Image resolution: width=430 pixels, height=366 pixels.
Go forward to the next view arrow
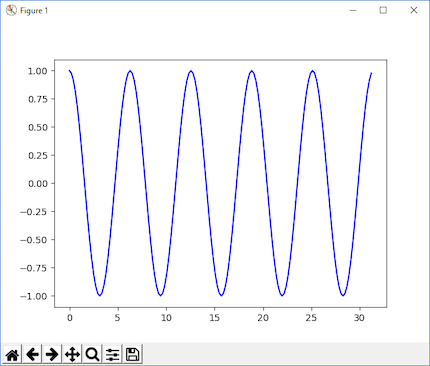pyautogui.click(x=52, y=354)
